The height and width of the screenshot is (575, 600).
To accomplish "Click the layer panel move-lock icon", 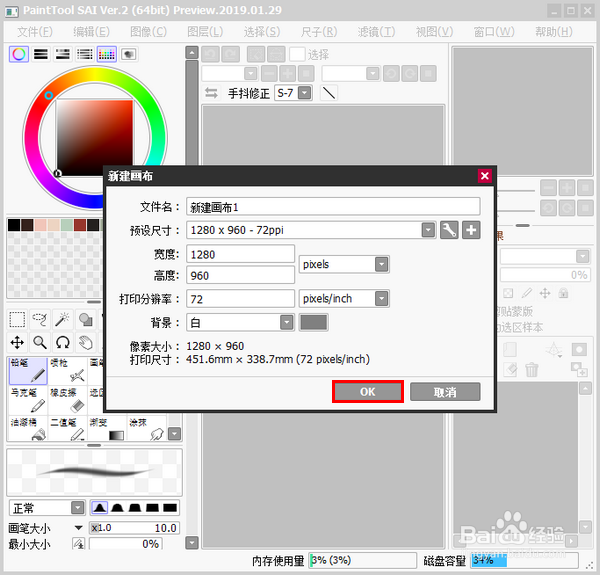I will (x=545, y=293).
